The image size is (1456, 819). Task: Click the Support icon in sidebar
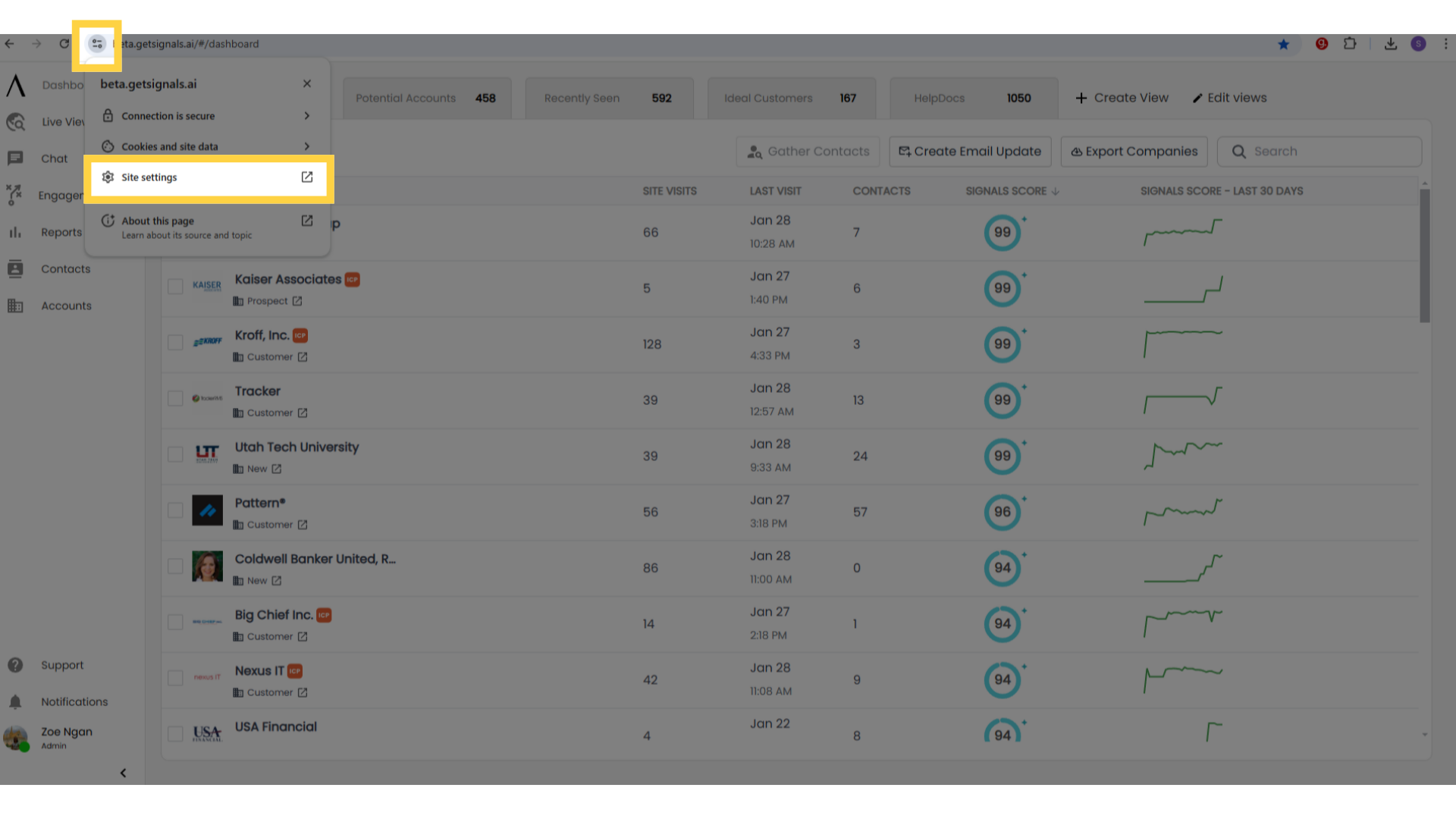(x=15, y=665)
